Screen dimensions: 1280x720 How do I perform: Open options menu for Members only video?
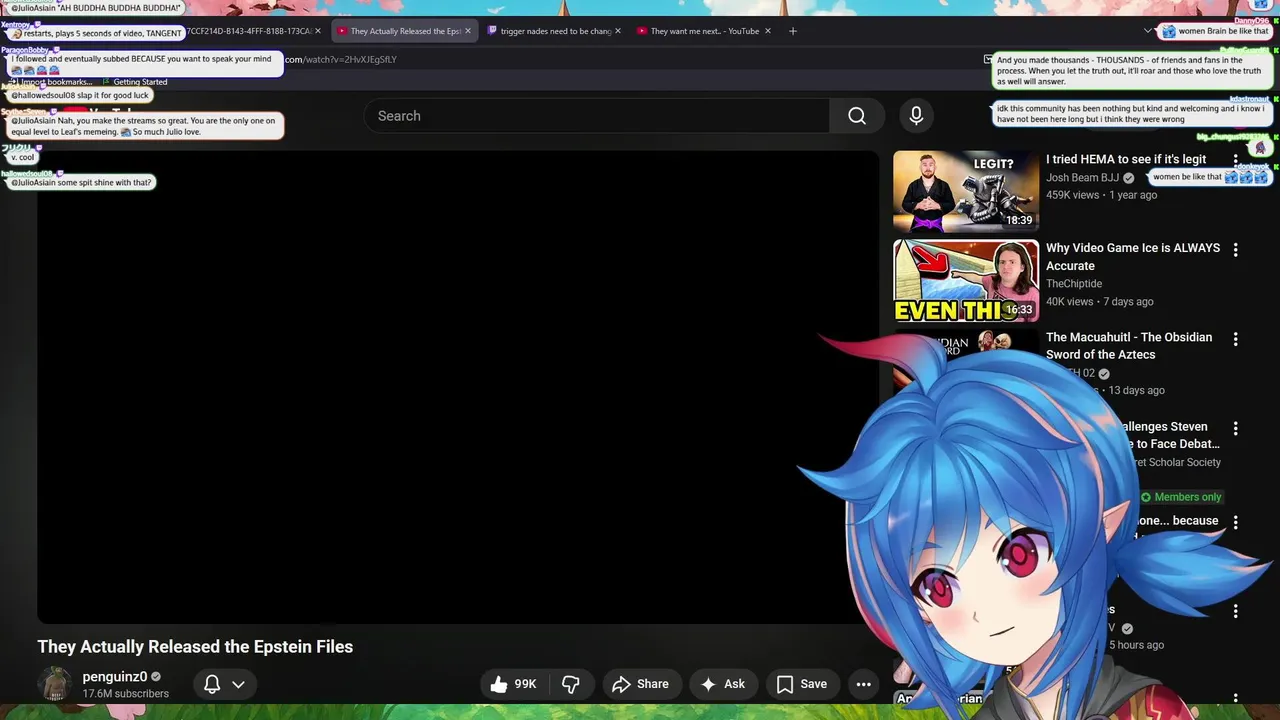1235,522
